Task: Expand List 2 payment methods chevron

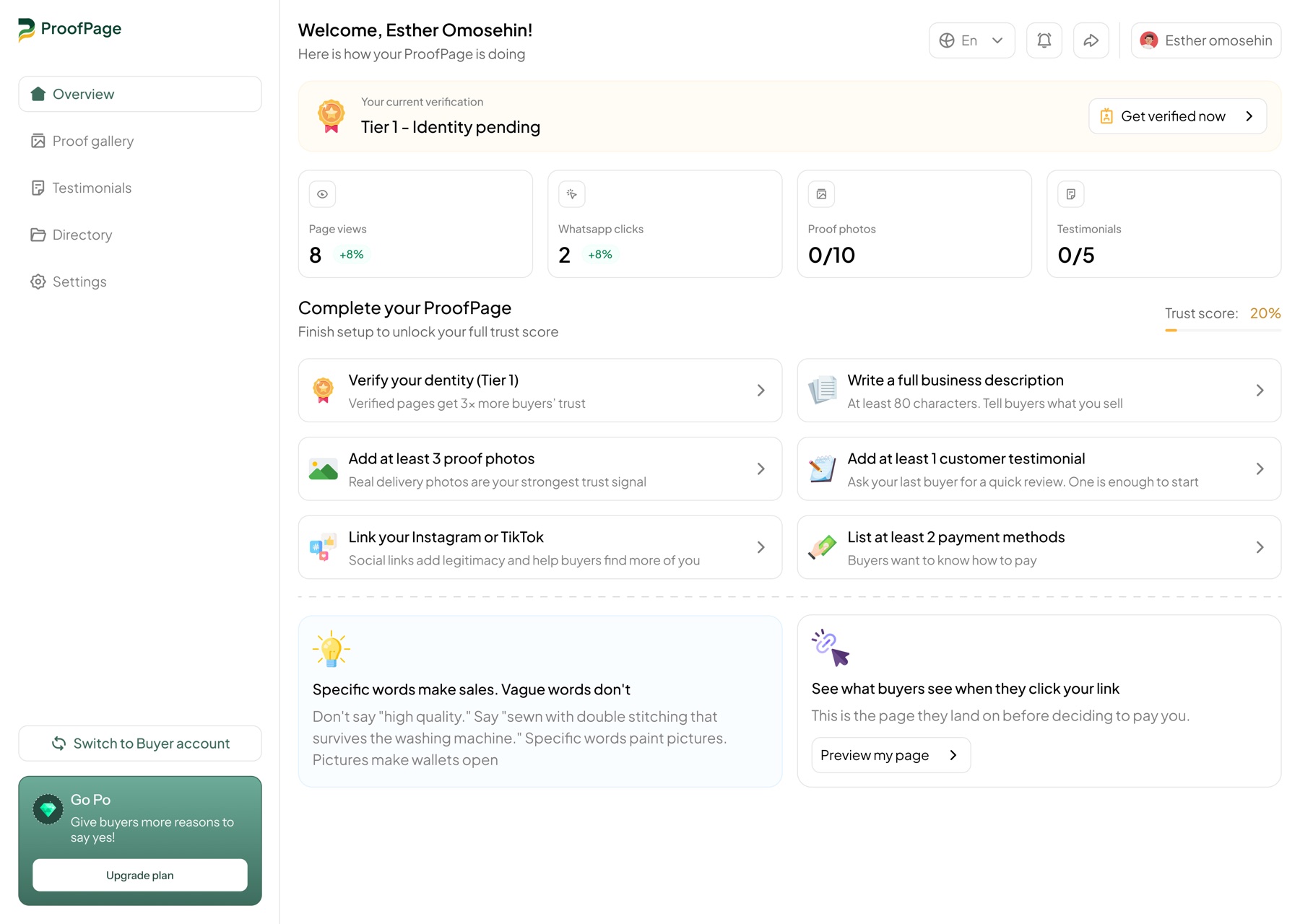Action: (1260, 547)
